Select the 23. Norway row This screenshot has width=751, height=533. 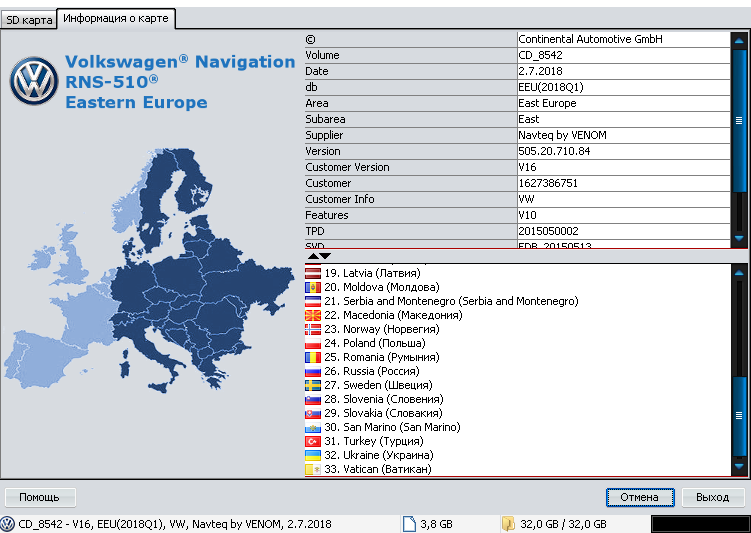point(517,329)
